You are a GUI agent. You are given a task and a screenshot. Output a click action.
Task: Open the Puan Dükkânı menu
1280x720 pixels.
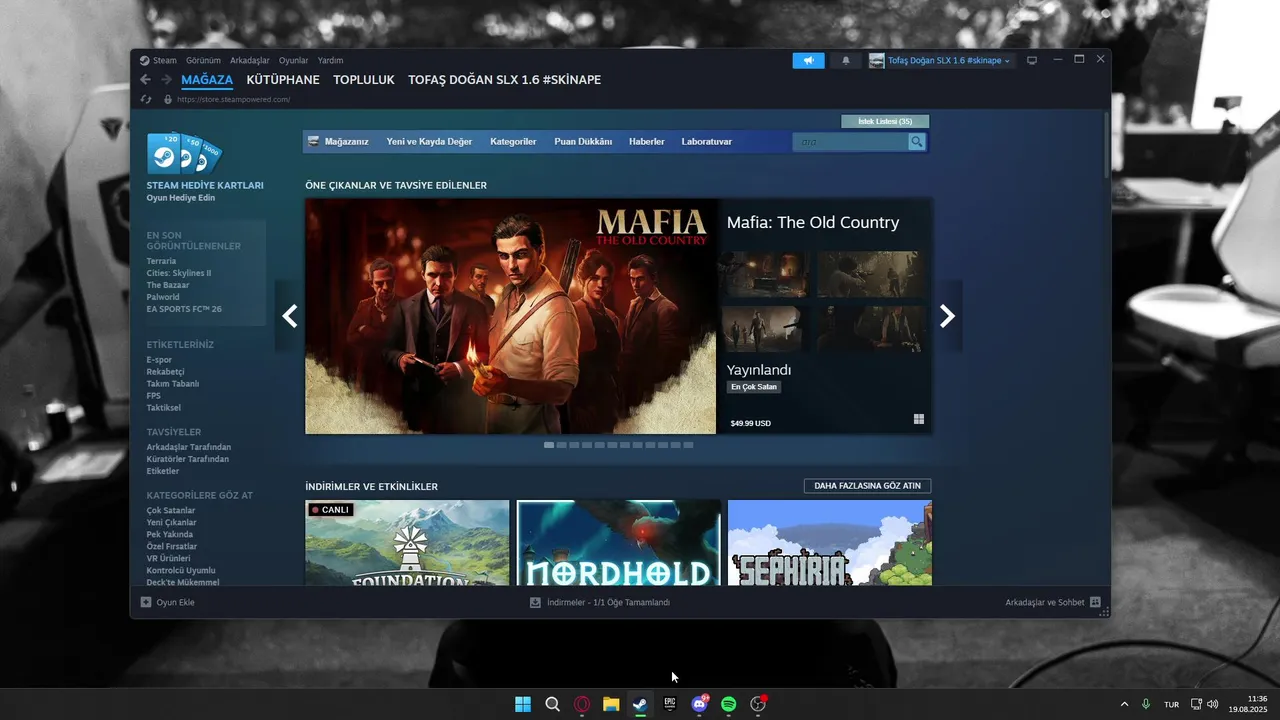click(x=583, y=142)
